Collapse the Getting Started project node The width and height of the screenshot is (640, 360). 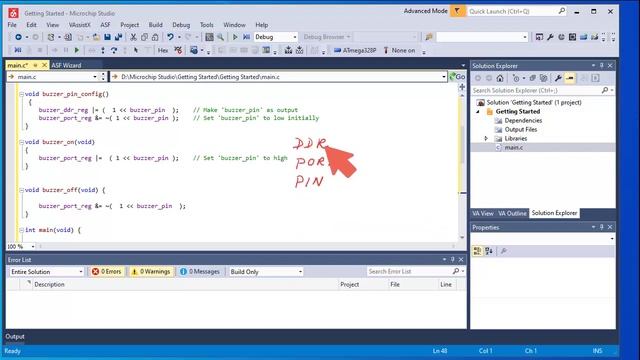click(478, 111)
